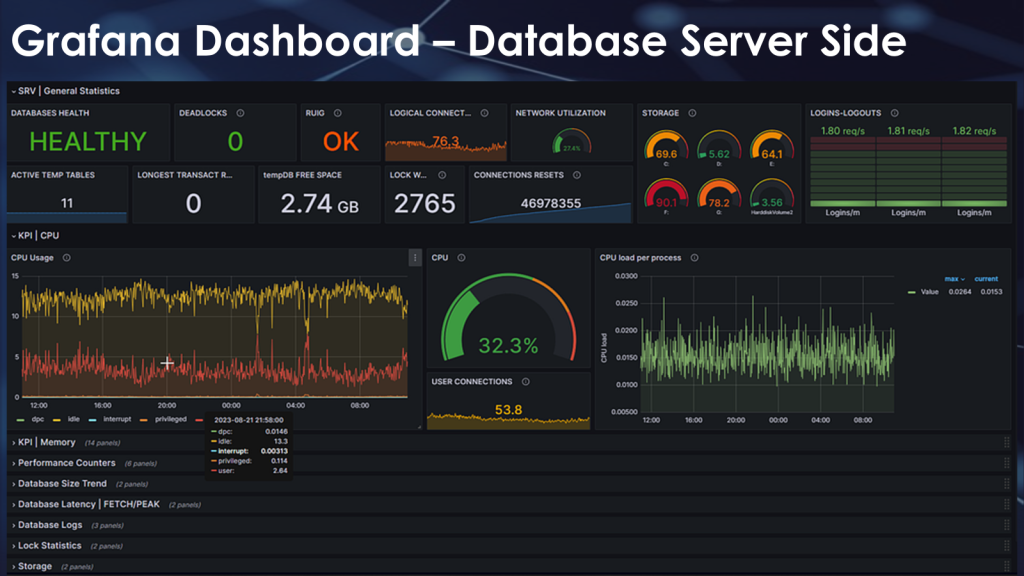Image resolution: width=1024 pixels, height=576 pixels.
Task: Click the drag handle on Database Size Trend row
Action: (1007, 484)
